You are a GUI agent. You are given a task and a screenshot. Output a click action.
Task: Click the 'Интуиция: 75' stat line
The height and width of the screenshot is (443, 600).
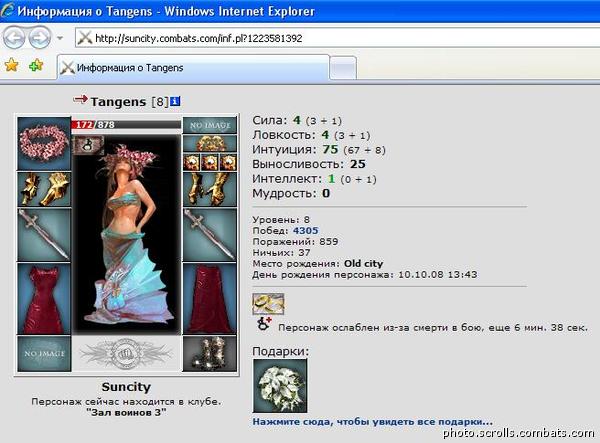pos(318,149)
